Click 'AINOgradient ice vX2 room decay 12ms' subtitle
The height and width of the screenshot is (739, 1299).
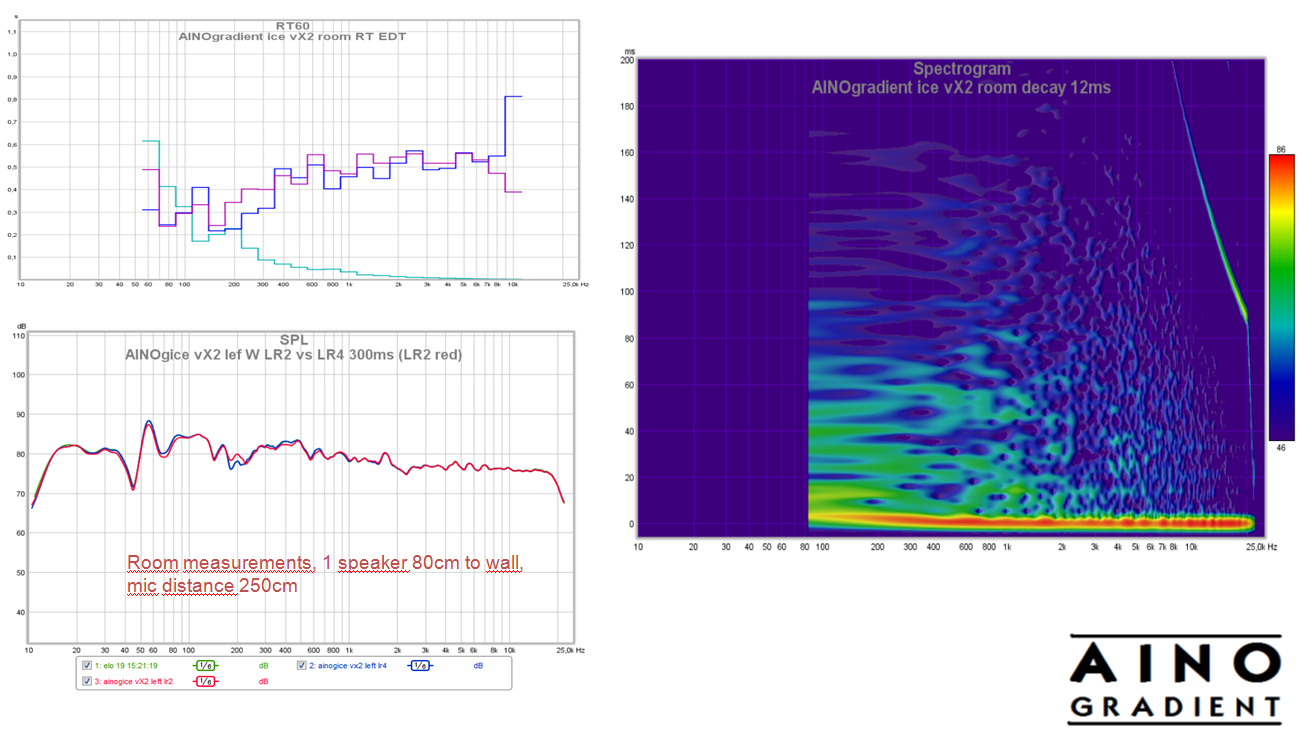961,87
